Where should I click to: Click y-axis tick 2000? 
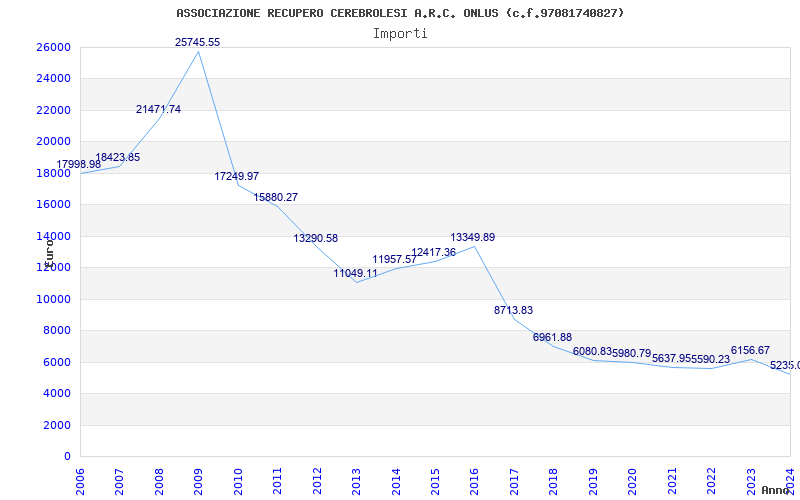point(57,425)
